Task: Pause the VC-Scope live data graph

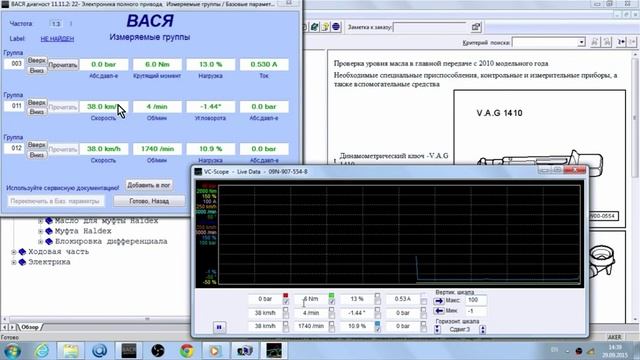Action: [x=219, y=327]
